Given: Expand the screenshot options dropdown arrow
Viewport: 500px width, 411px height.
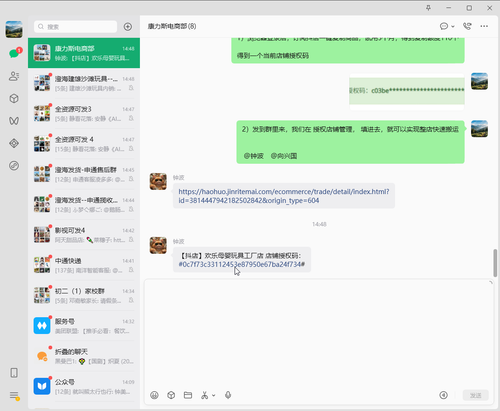Looking at the screenshot, I should (214, 396).
